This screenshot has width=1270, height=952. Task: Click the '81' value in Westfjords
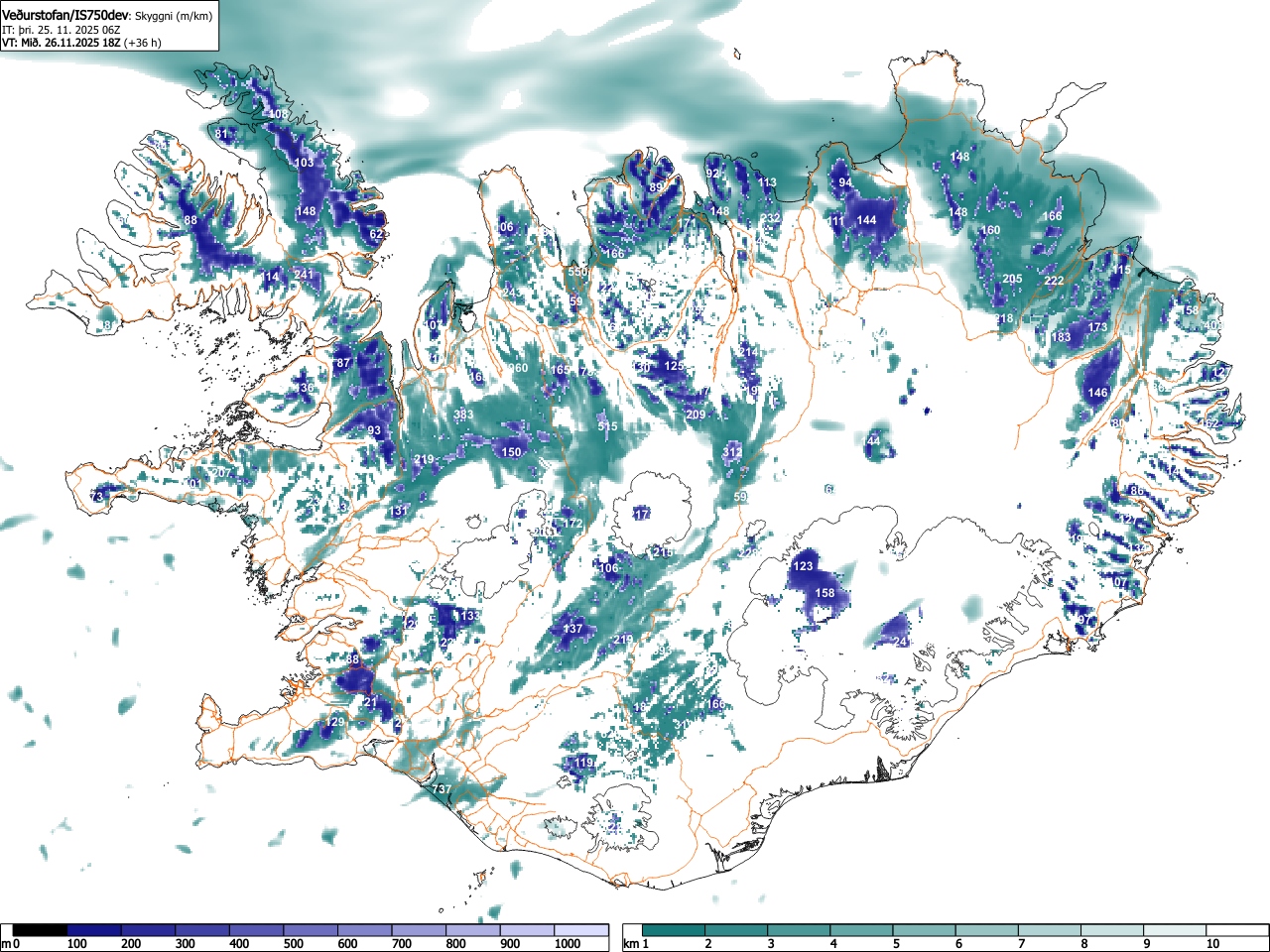(221, 134)
